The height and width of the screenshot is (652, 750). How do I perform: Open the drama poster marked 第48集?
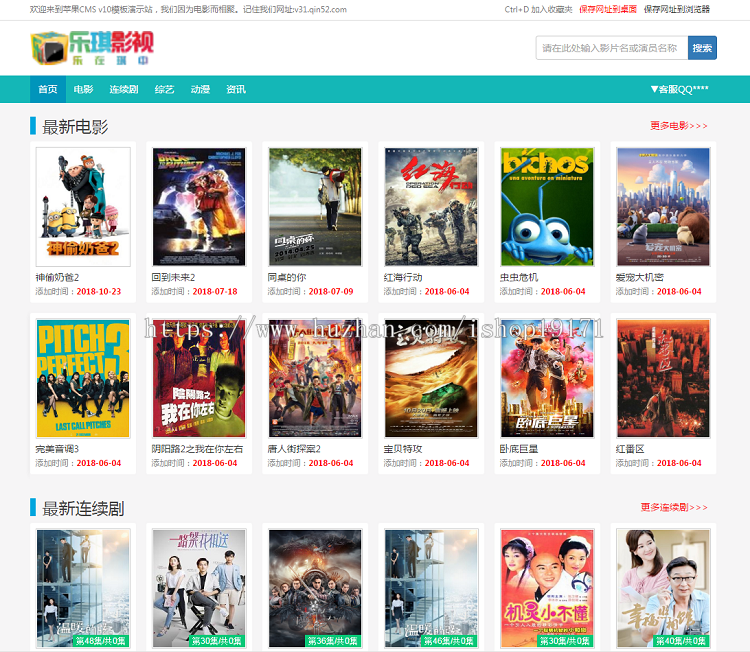(83, 588)
